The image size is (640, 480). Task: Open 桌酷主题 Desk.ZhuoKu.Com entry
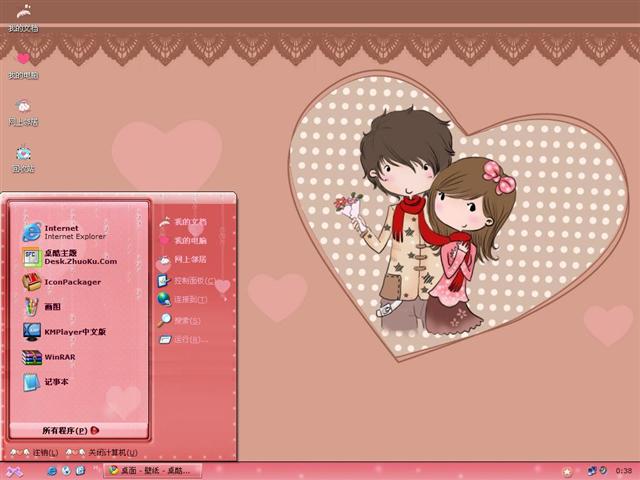tap(70, 257)
